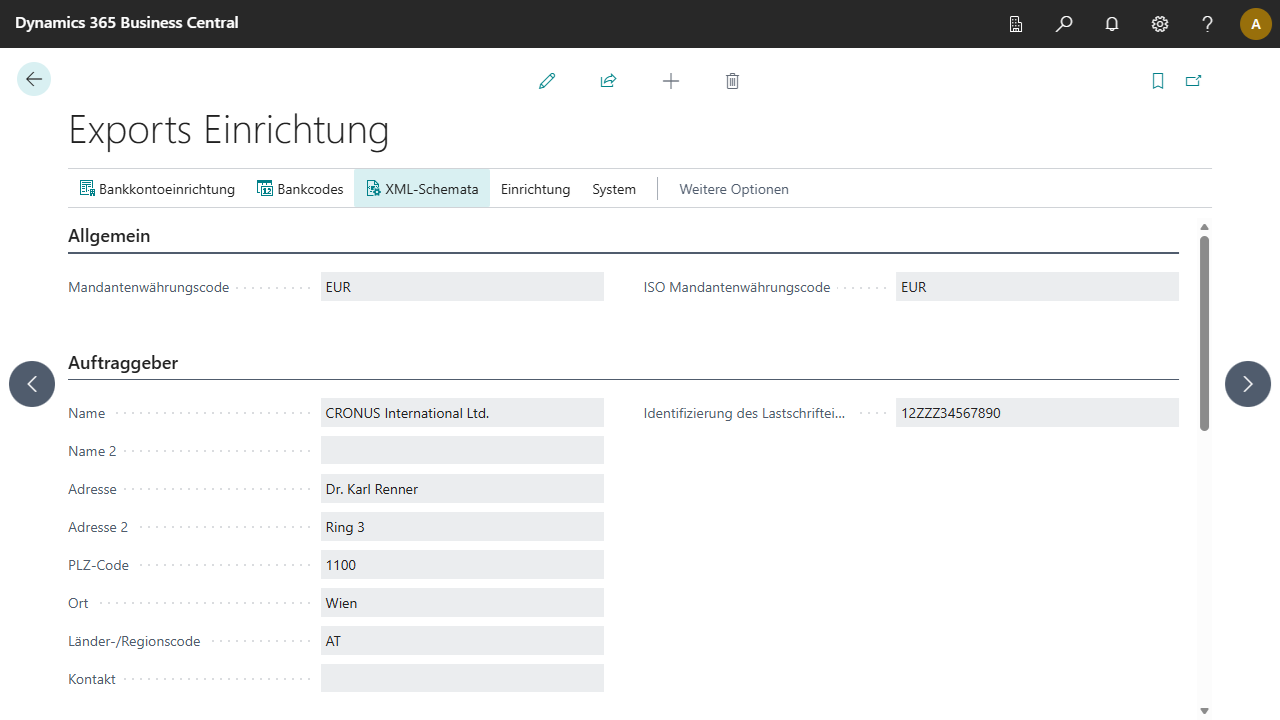Image resolution: width=1280 pixels, height=720 pixels.
Task: Click the Adresse field Dr. Karl Renner
Action: 462,489
